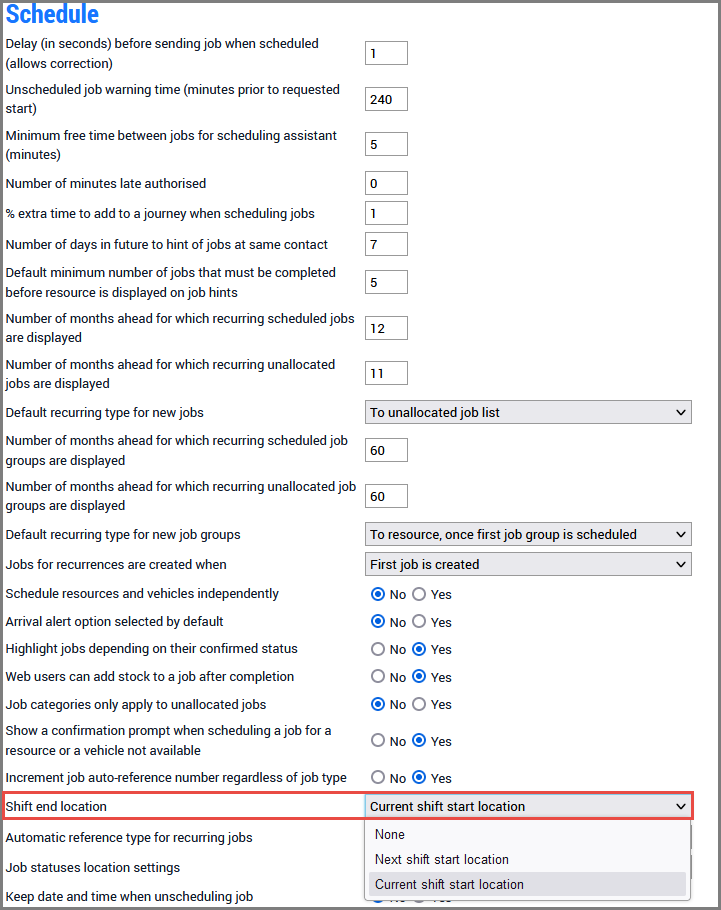Pick Next shift start location option
721x910 pixels.
click(x=442, y=859)
